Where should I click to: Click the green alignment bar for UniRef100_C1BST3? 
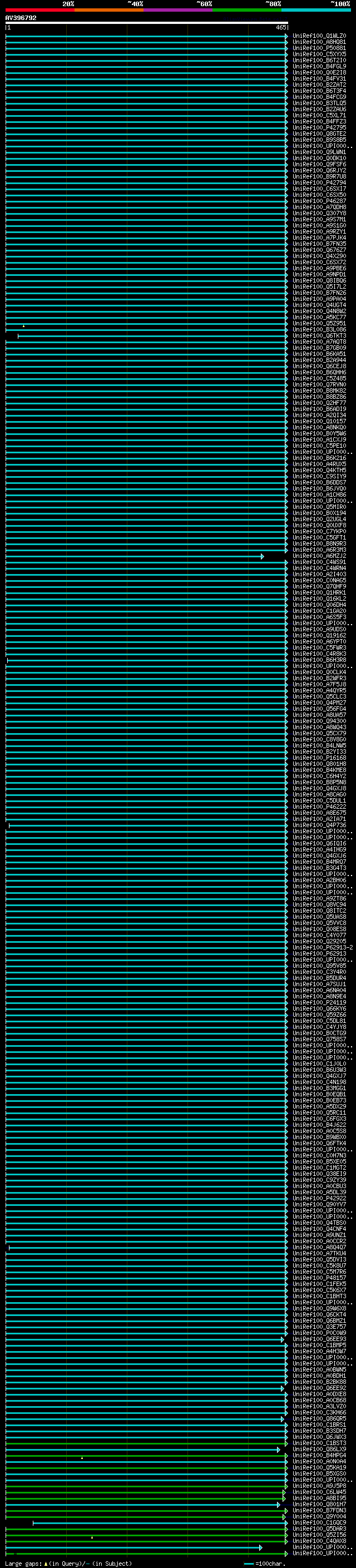[147, 1443]
